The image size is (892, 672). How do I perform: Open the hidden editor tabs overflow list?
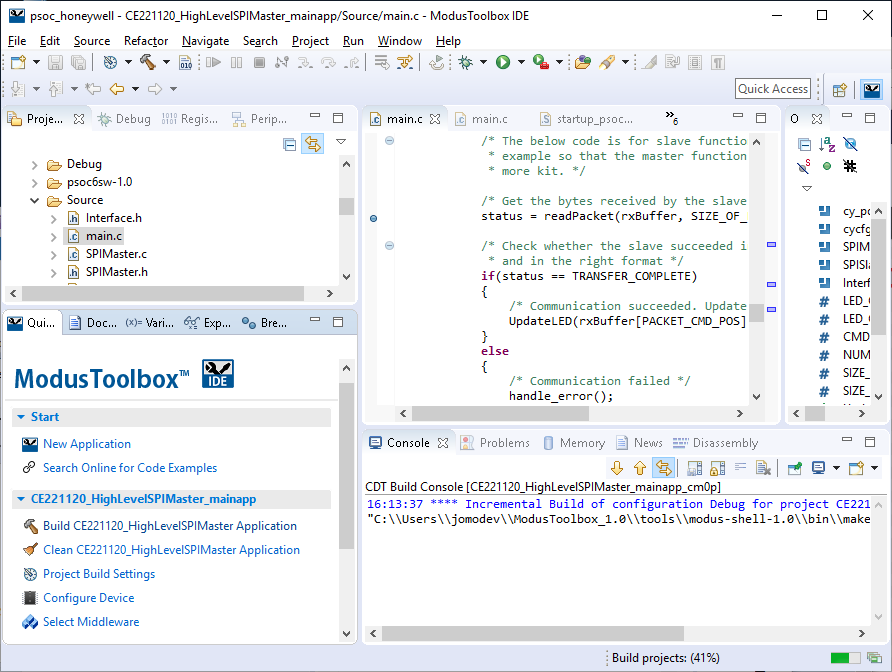(672, 118)
